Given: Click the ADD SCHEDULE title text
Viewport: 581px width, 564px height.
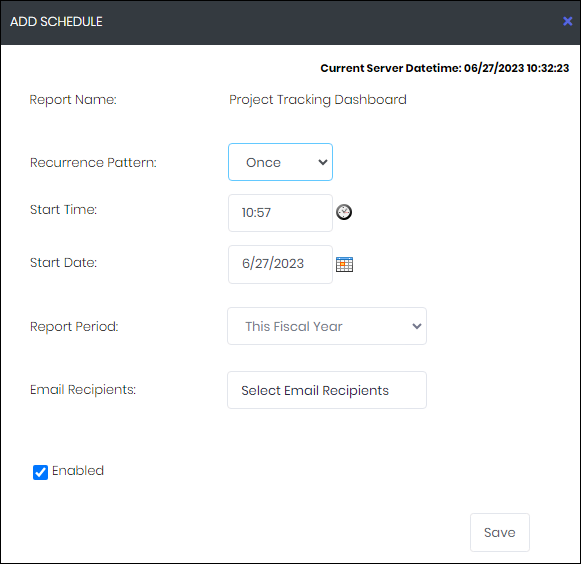Looking at the screenshot, I should [56, 21].
